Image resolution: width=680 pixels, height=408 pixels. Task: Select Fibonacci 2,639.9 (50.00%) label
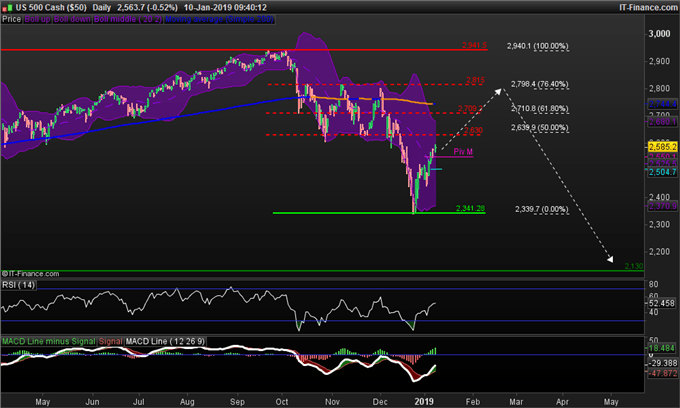540,127
